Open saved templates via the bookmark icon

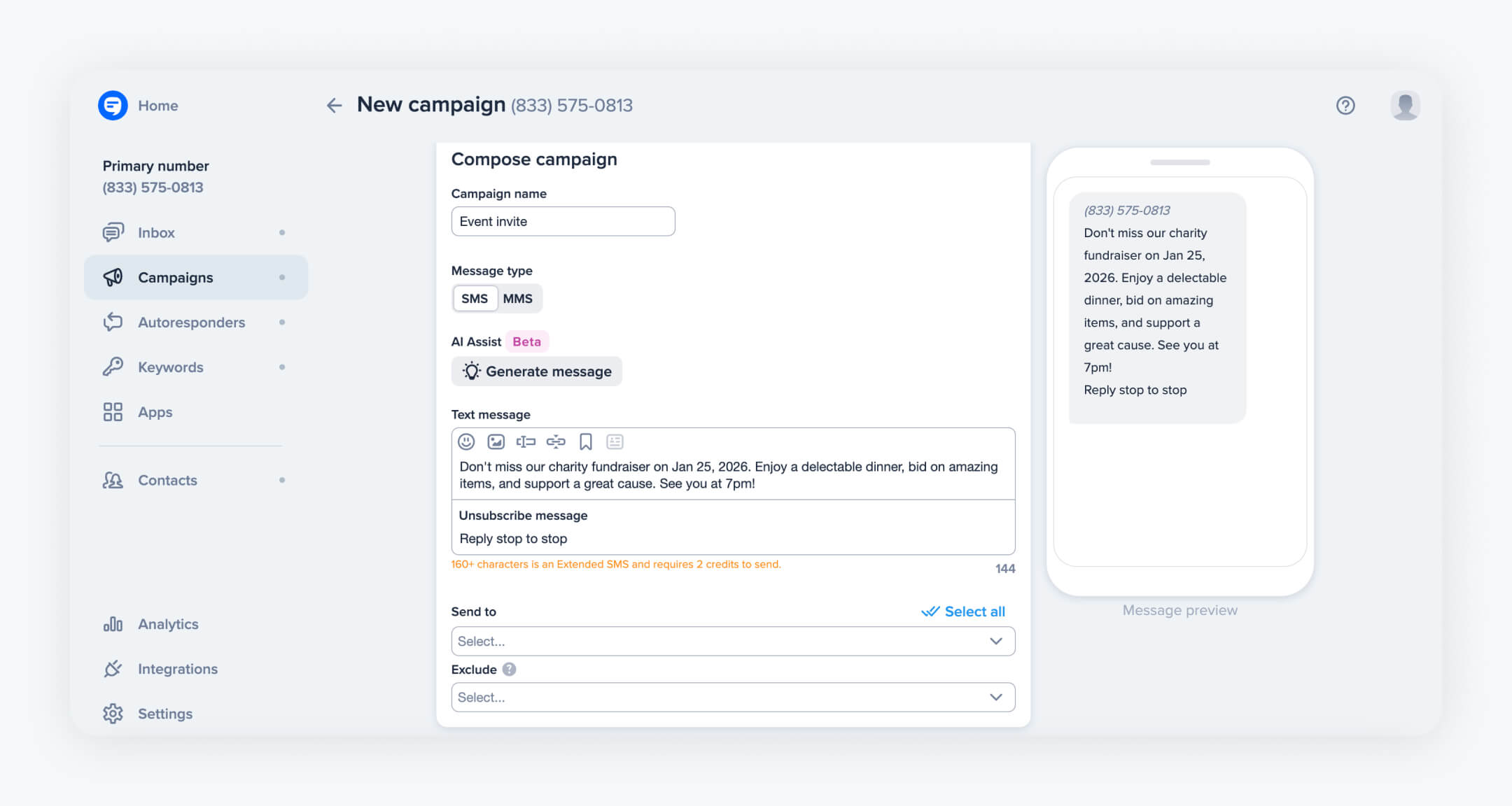click(x=585, y=441)
